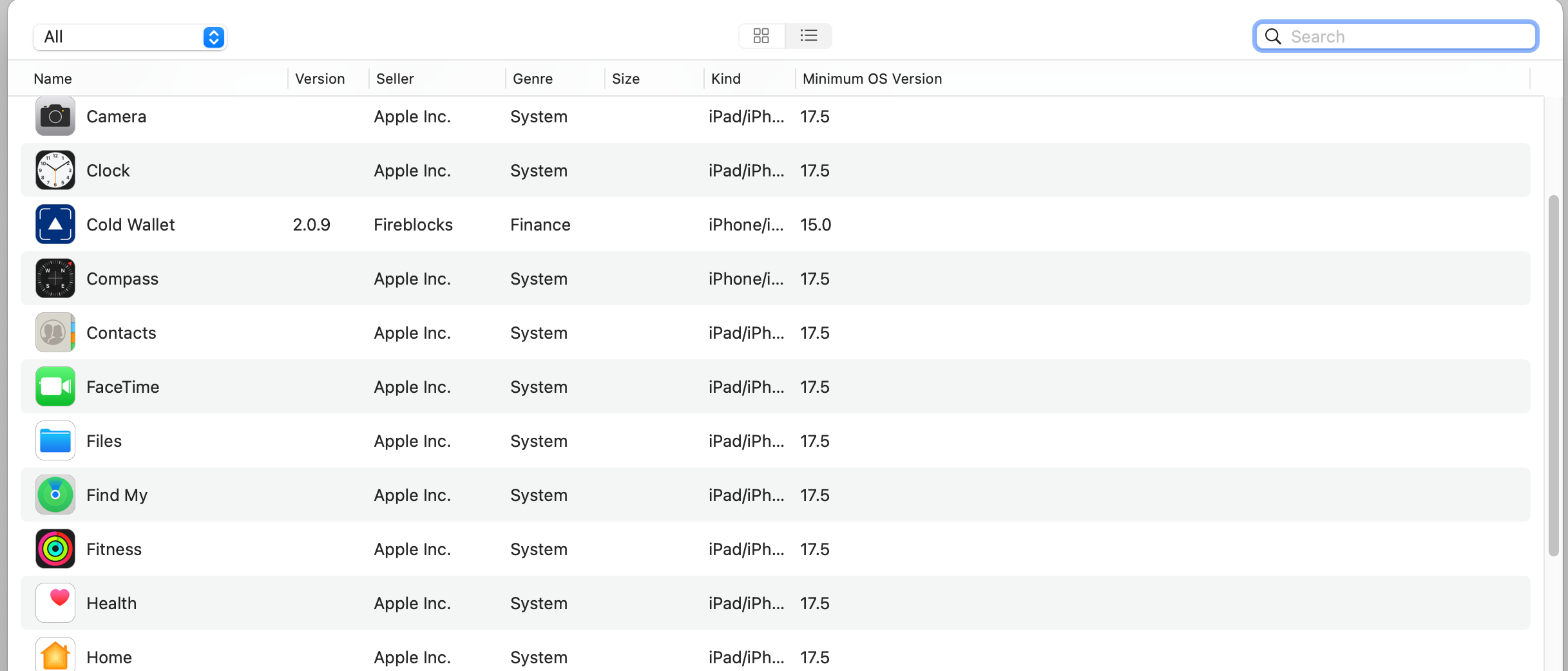
Task: Select the Cold Wallet app icon
Action: tap(55, 224)
